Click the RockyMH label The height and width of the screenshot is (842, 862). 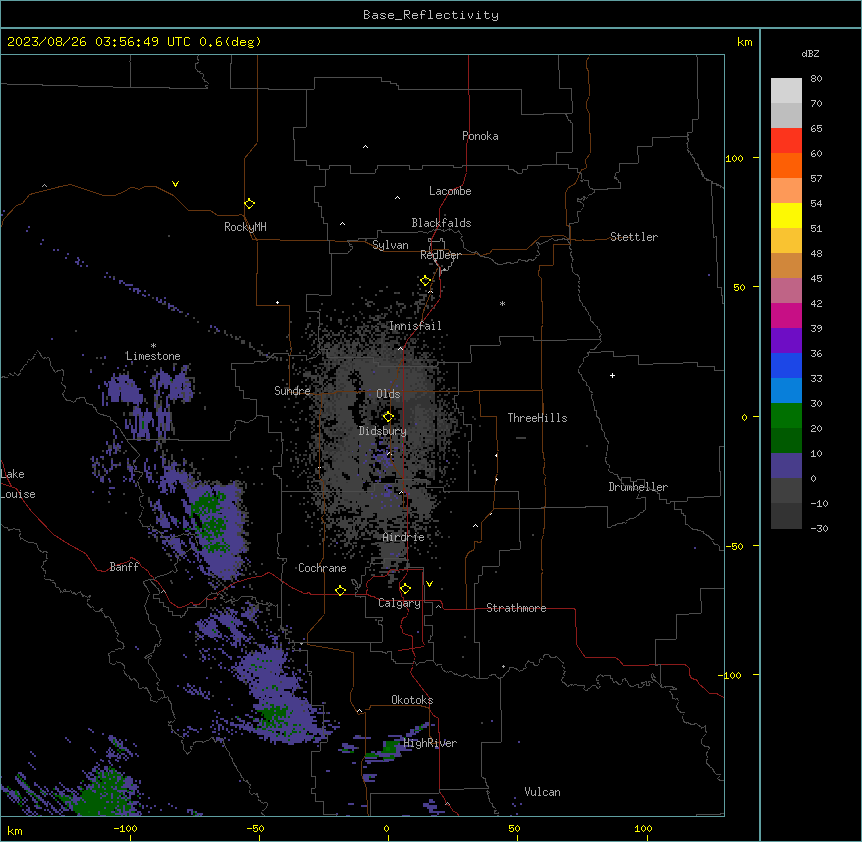(245, 227)
